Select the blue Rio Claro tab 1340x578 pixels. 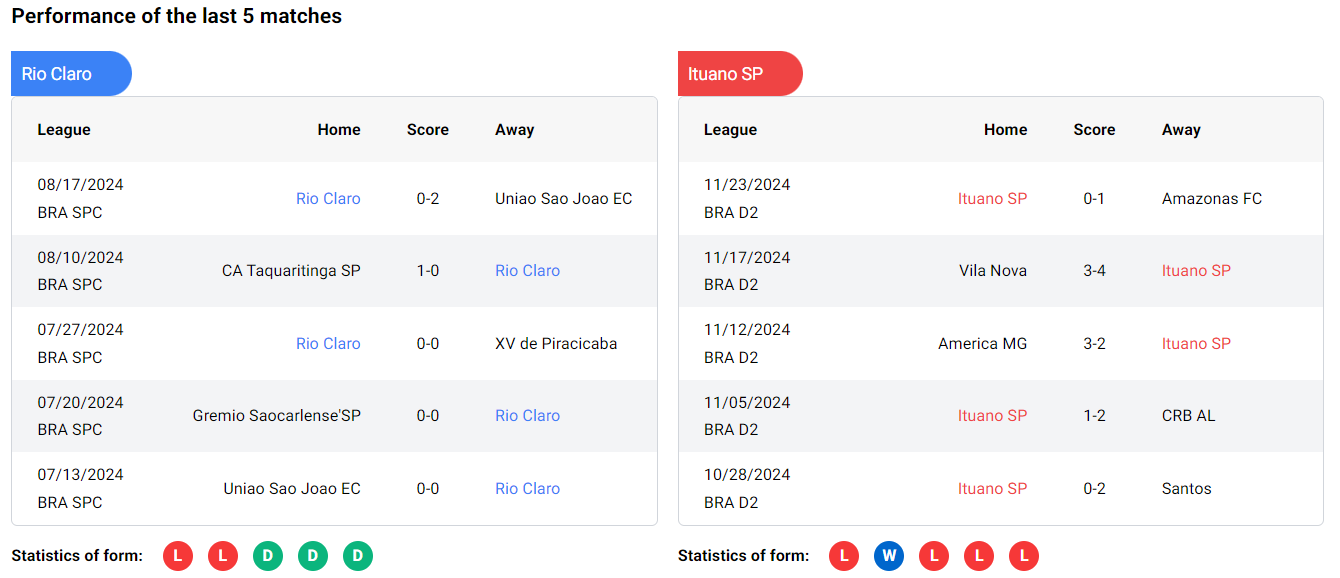pos(70,74)
